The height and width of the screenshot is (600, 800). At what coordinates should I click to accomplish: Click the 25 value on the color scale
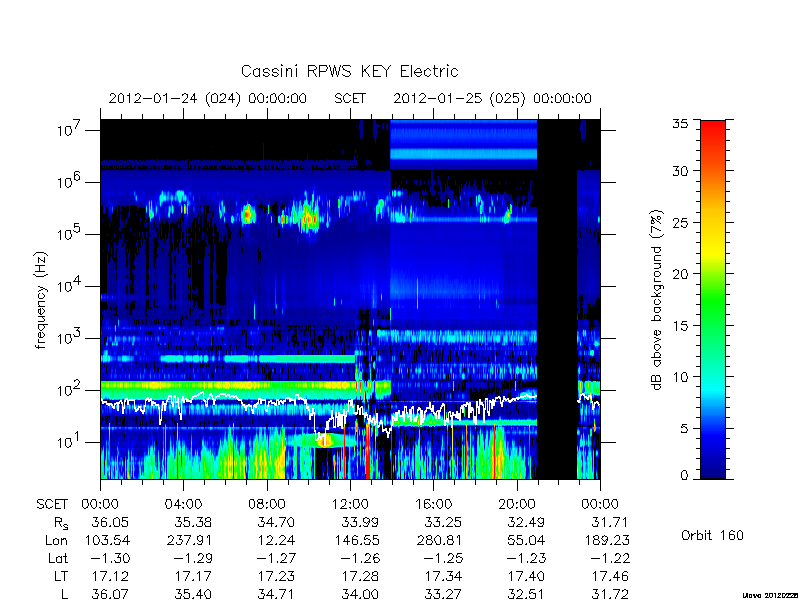[679, 223]
